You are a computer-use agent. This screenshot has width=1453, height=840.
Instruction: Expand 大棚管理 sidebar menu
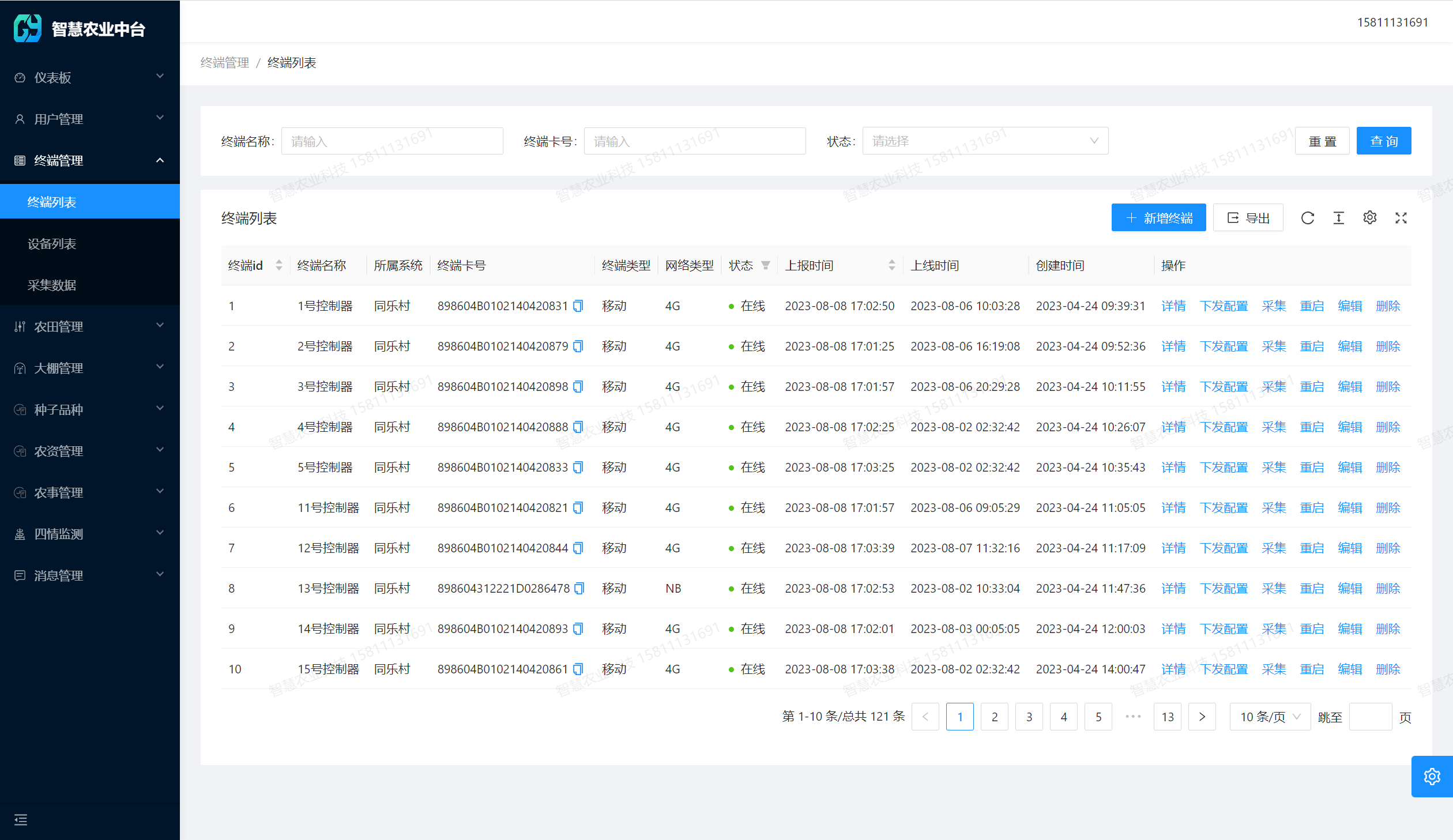coord(90,368)
